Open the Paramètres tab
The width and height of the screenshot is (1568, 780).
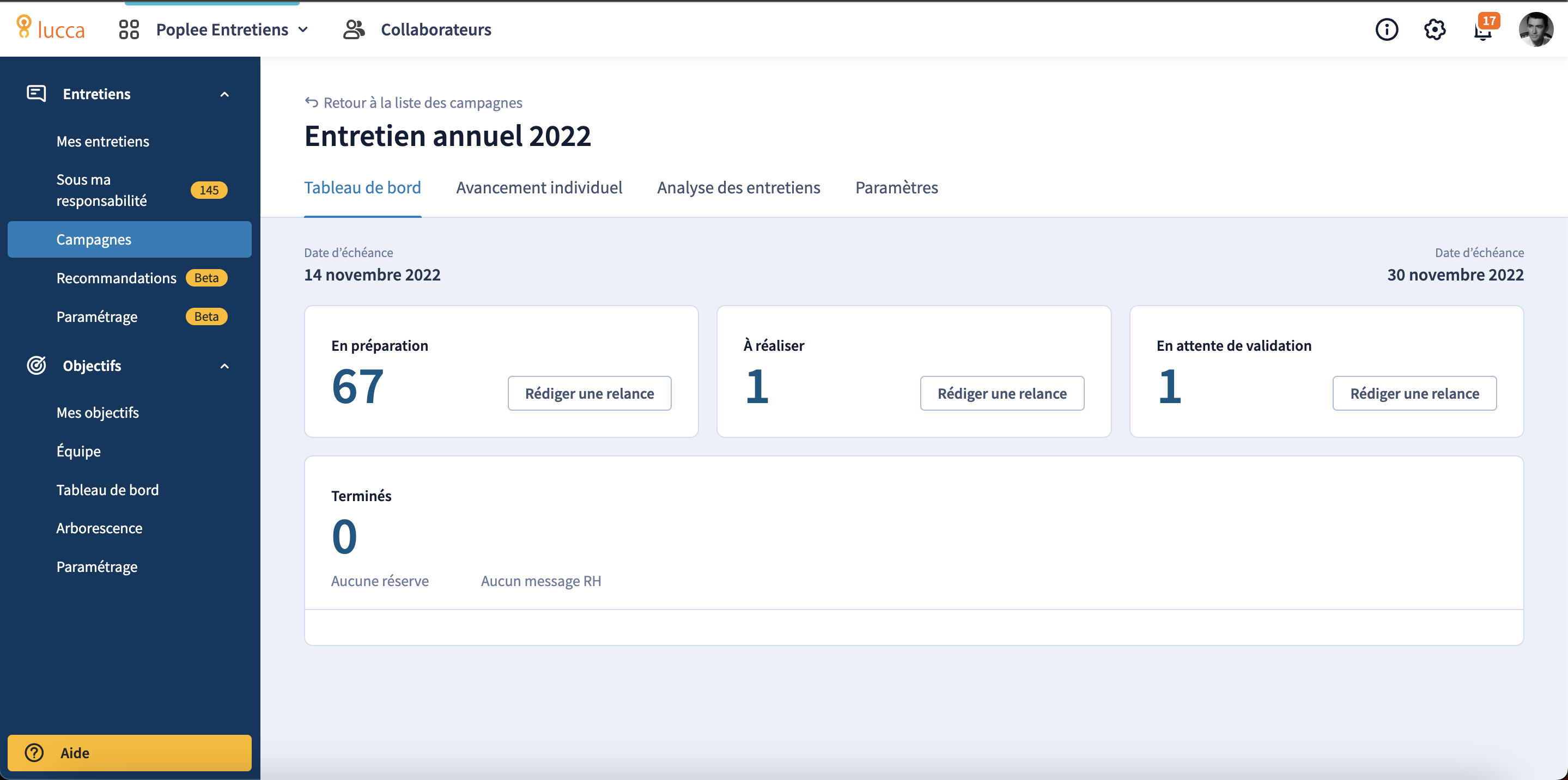897,187
